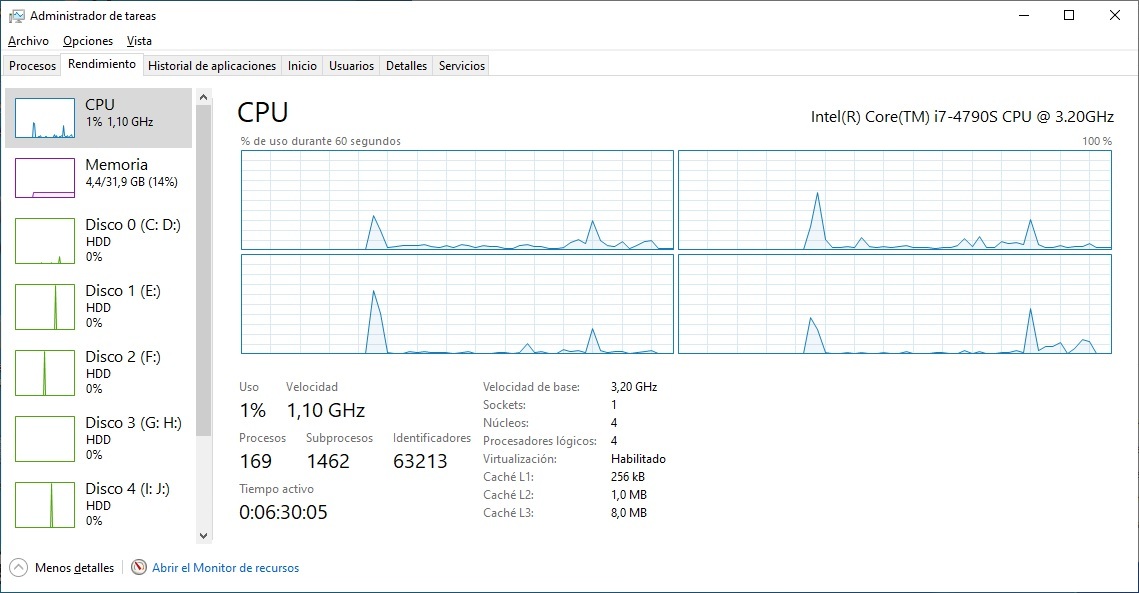
Task: Open the Abrir el Monitor de recursos link
Action: 225,568
